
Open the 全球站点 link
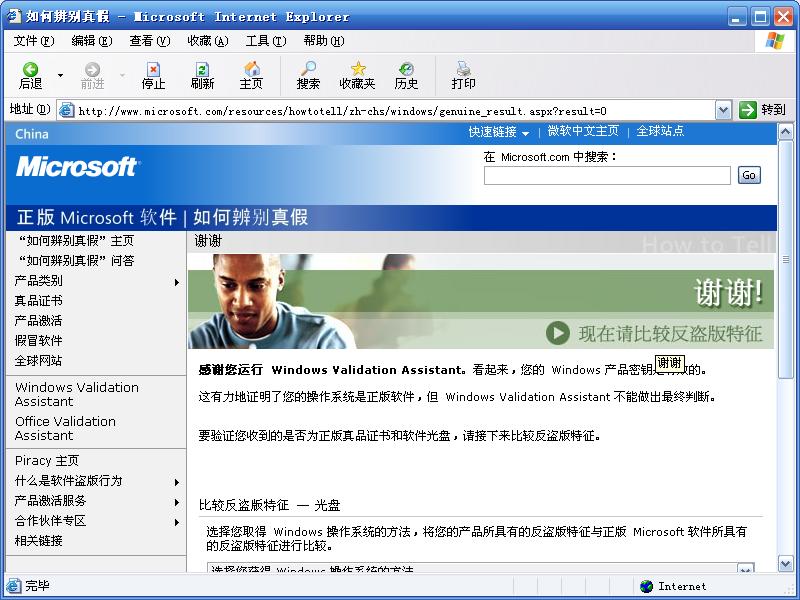click(660, 131)
